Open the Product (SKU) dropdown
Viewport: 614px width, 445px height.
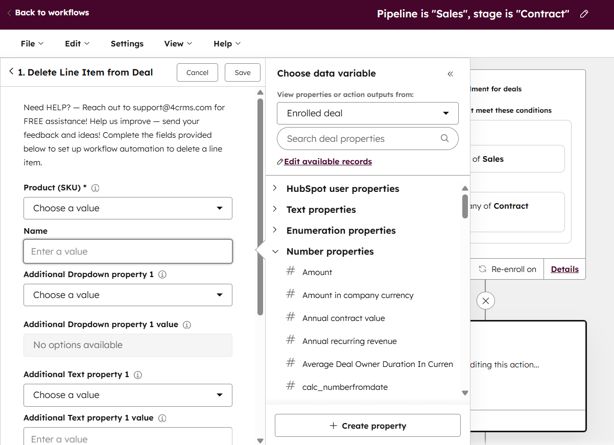tap(128, 208)
